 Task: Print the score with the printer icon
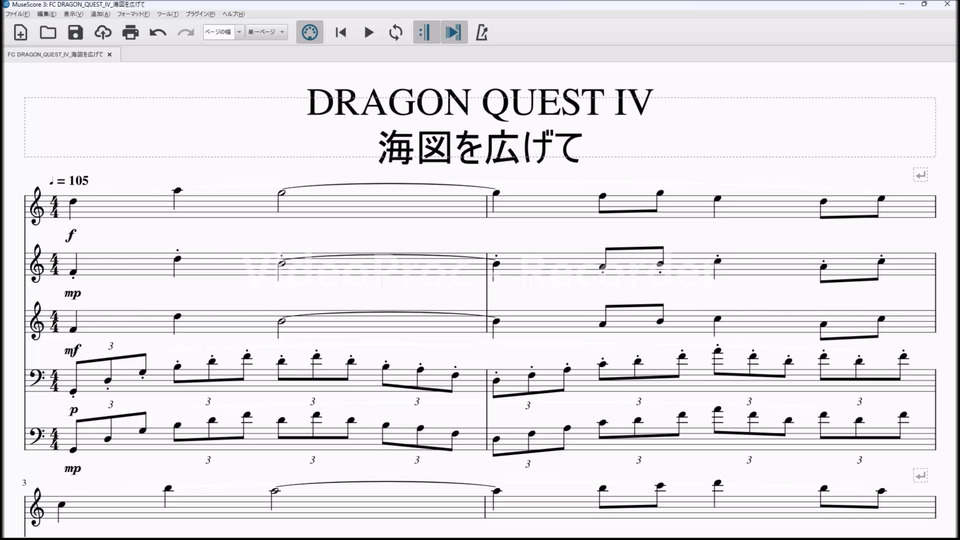[130, 32]
